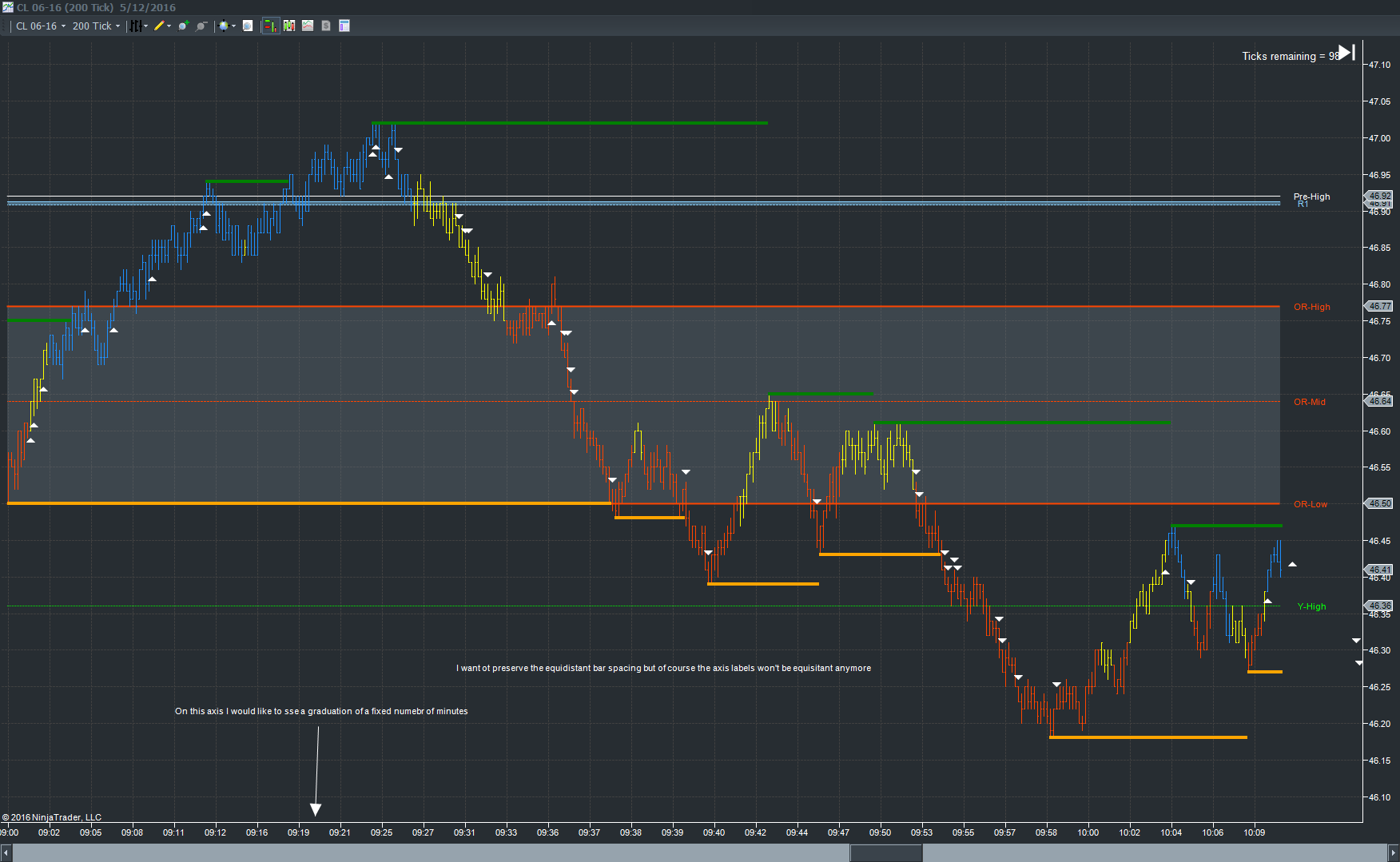Open the Strategies dollar sheet icon

[326, 26]
